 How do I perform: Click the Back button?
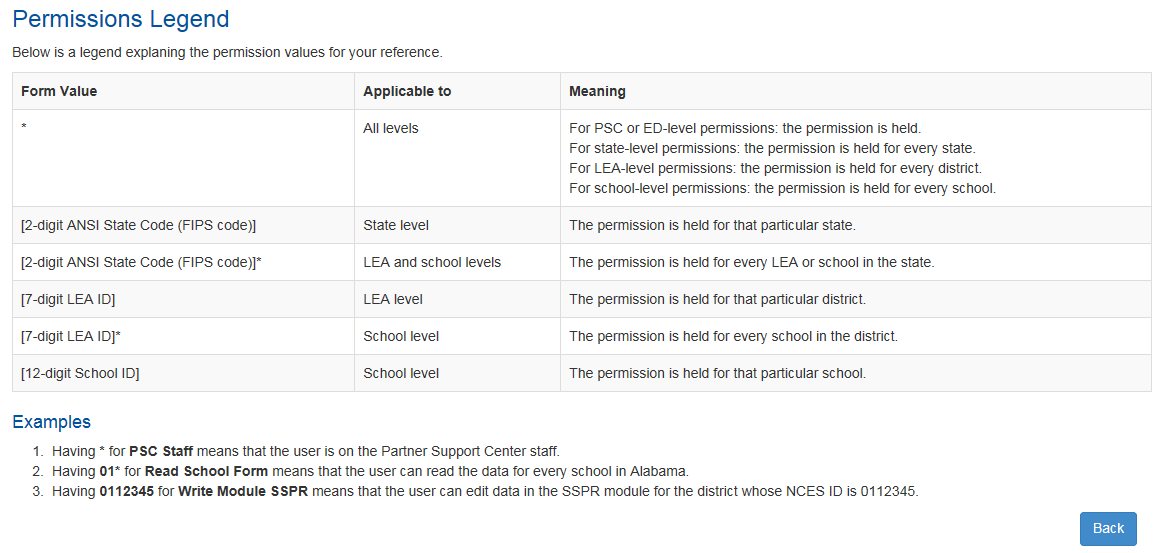click(x=1107, y=528)
